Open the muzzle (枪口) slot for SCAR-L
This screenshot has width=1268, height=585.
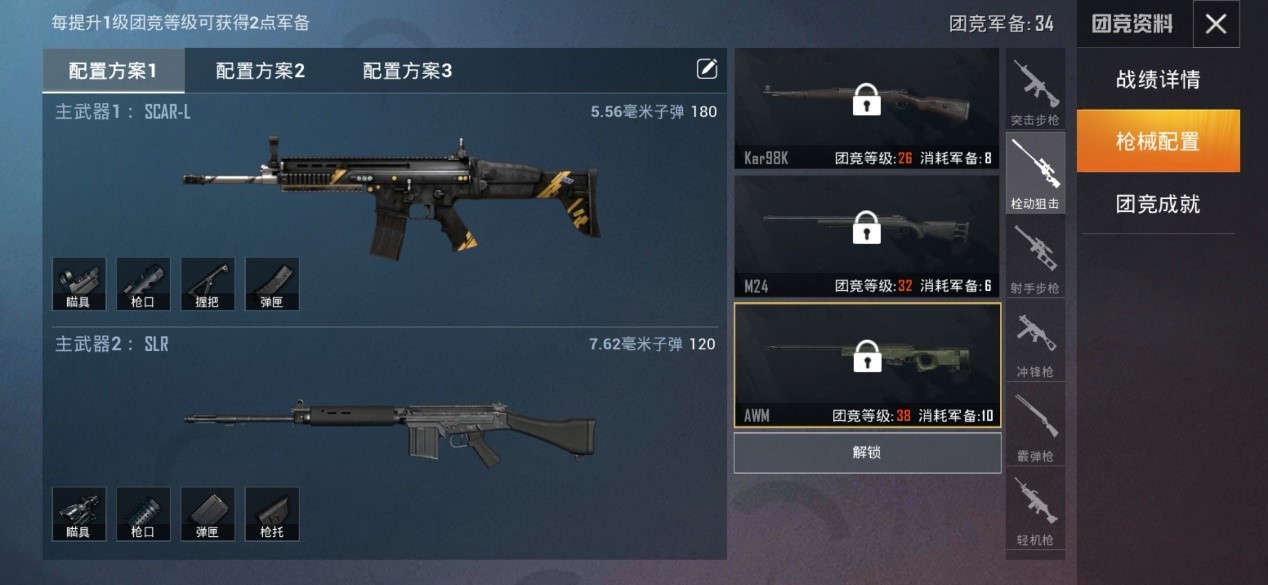[143, 284]
